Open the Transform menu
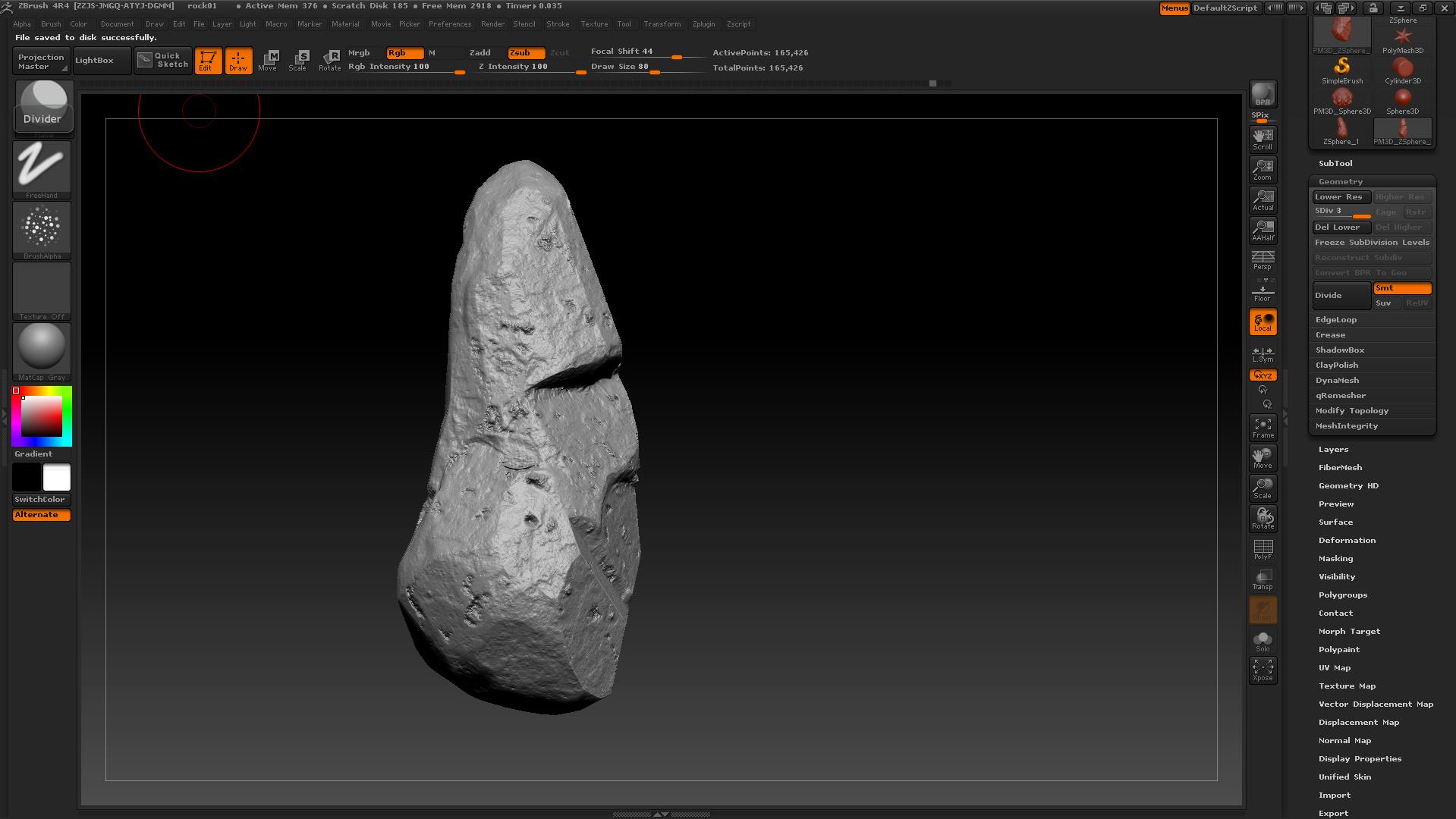Screen dimensions: 1456x819 (662, 24)
